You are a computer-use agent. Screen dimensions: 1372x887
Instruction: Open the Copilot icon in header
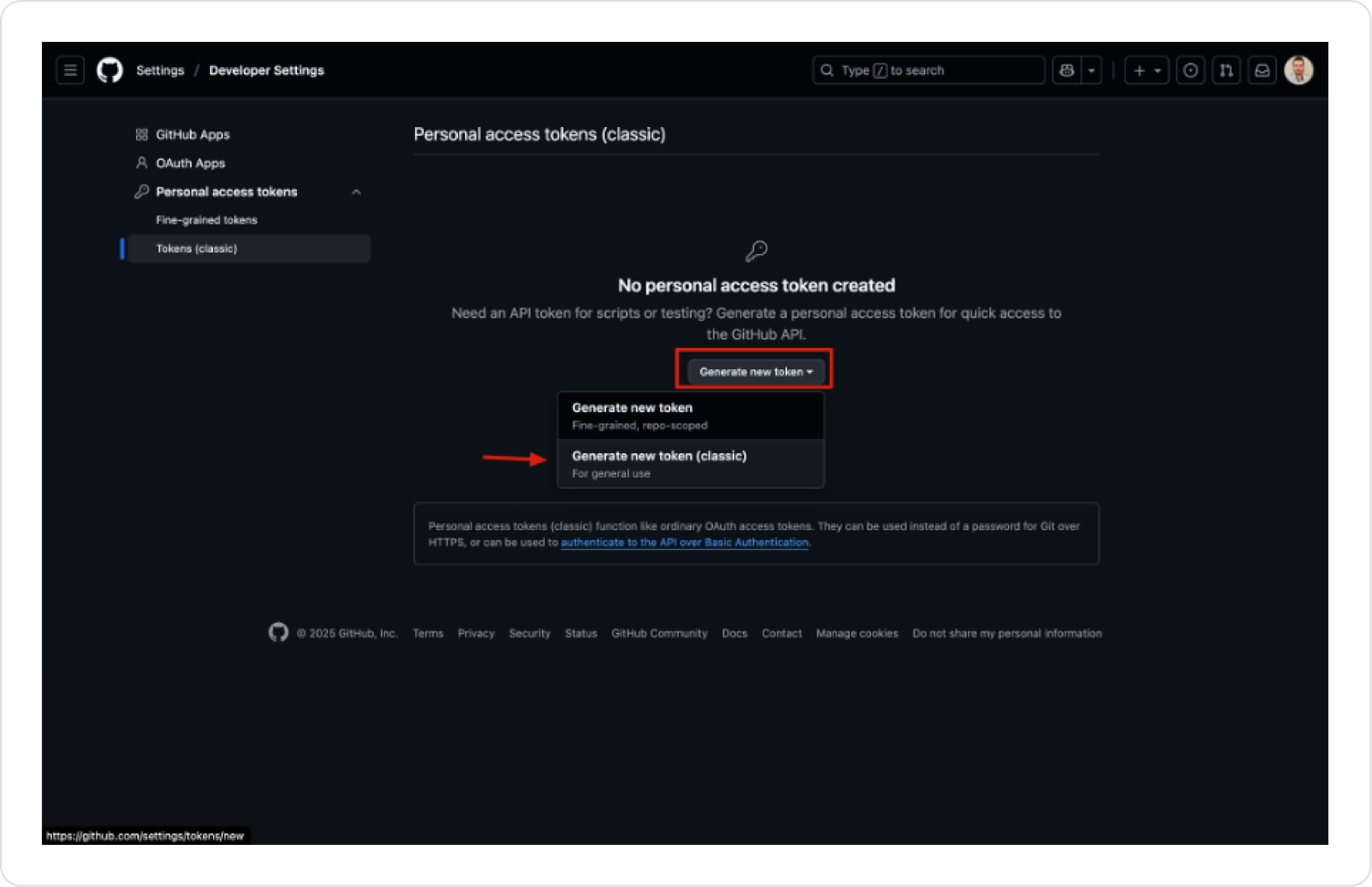point(1067,70)
